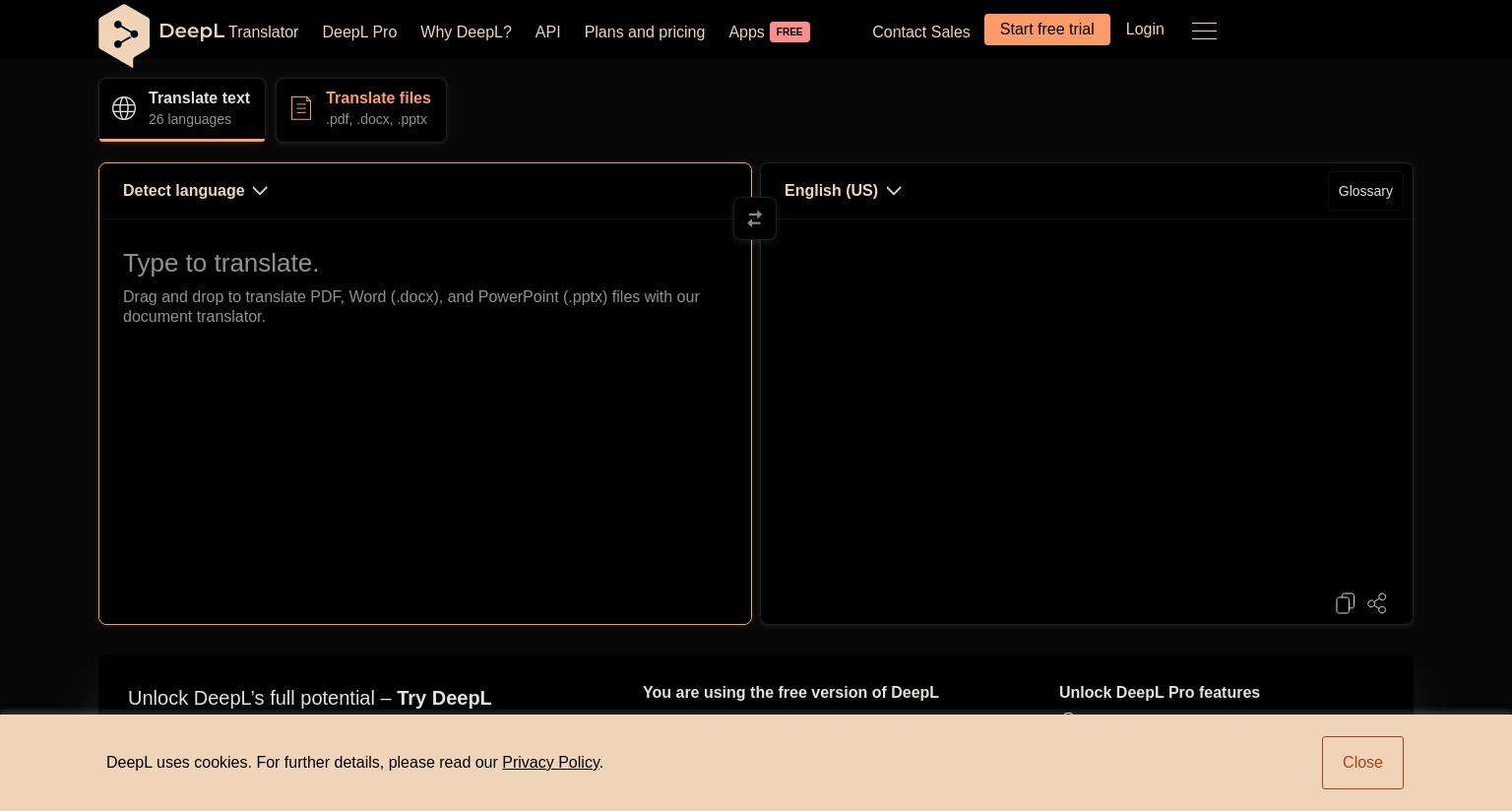The width and height of the screenshot is (1512, 811).
Task: Go to the API nav link
Action: coord(547,32)
